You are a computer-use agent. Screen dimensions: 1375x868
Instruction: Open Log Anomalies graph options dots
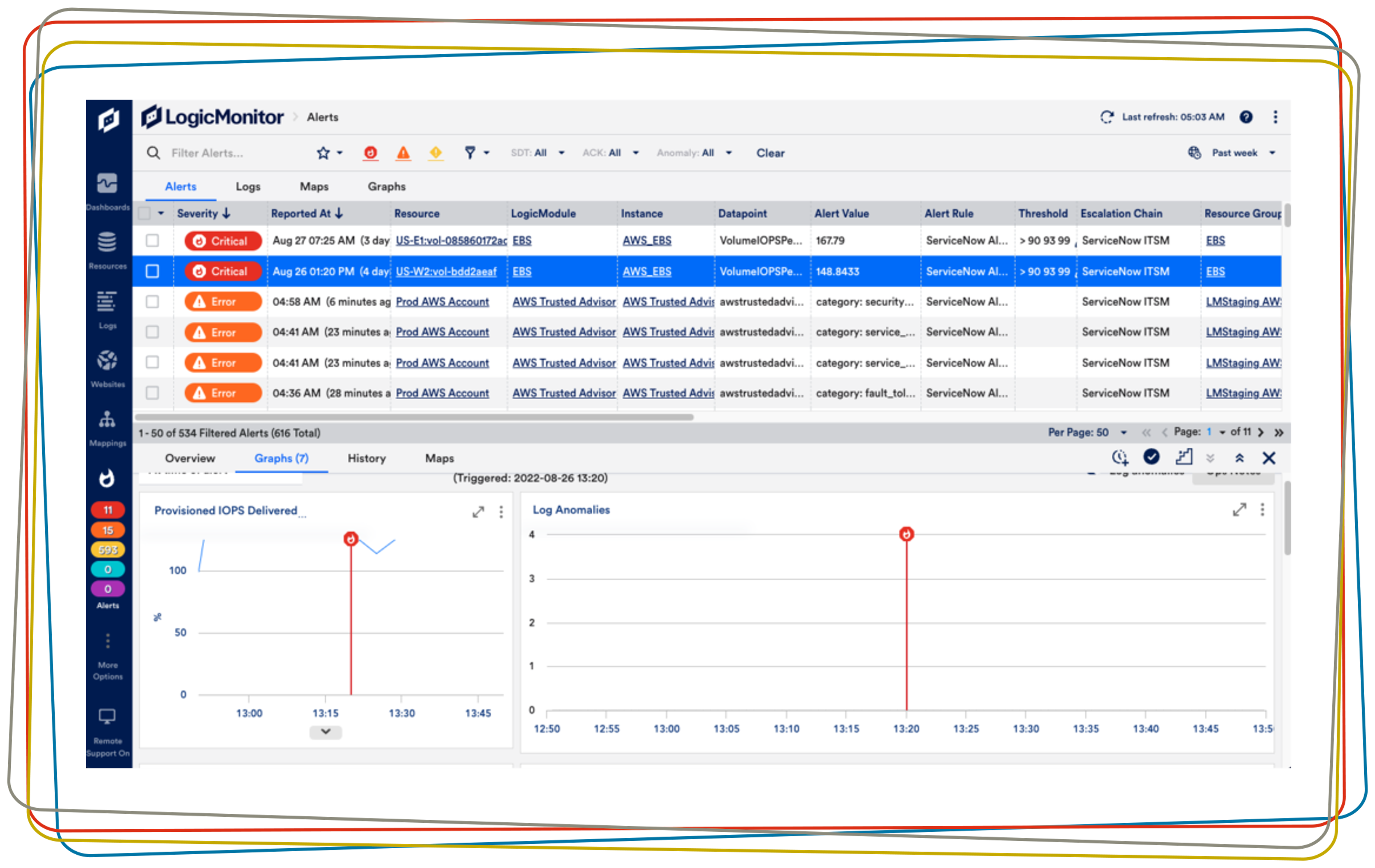coord(1263,509)
